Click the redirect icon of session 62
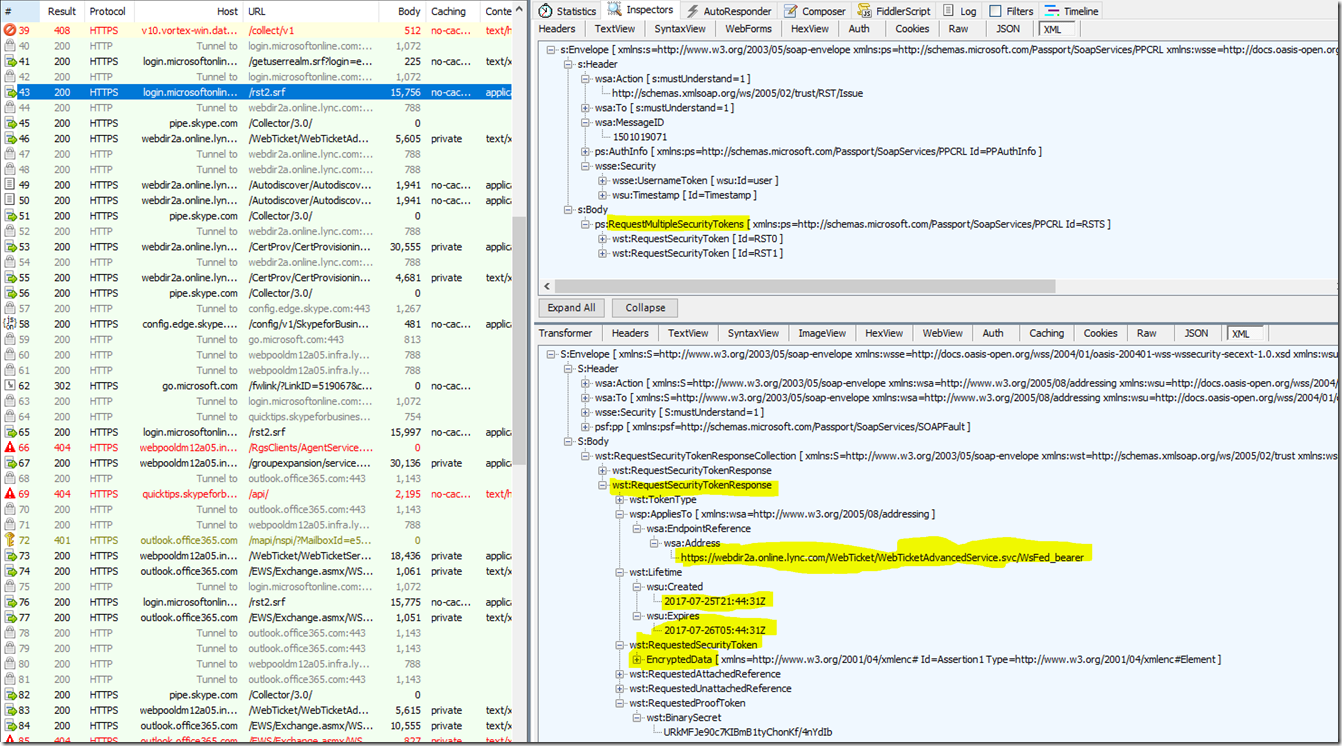Image resolution: width=1342 pixels, height=746 pixels. (x=10, y=386)
